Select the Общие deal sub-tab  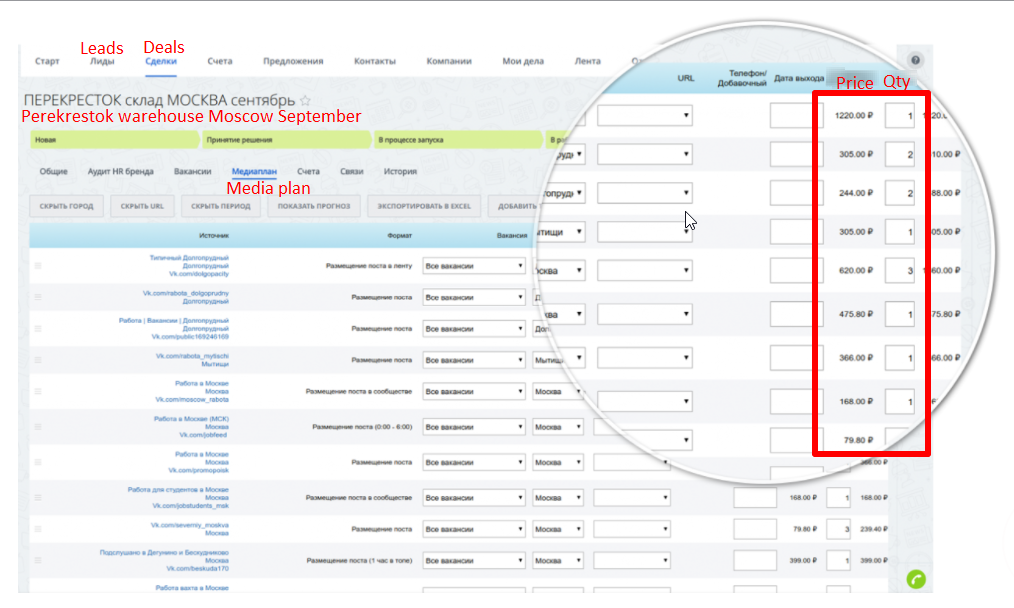click(54, 171)
